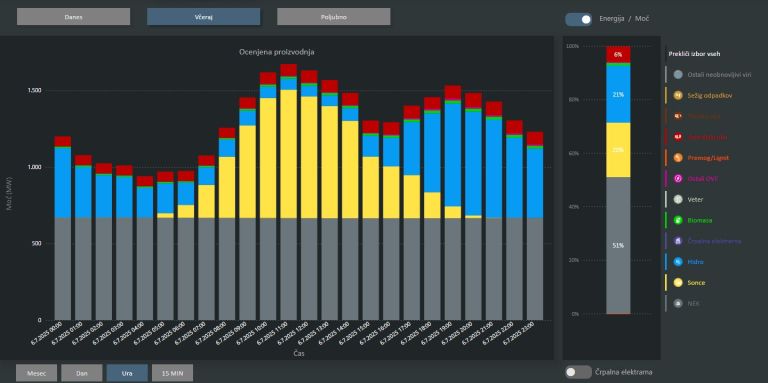The height and width of the screenshot is (383, 768).
Task: Switch to the Danes view
Action: point(73,17)
